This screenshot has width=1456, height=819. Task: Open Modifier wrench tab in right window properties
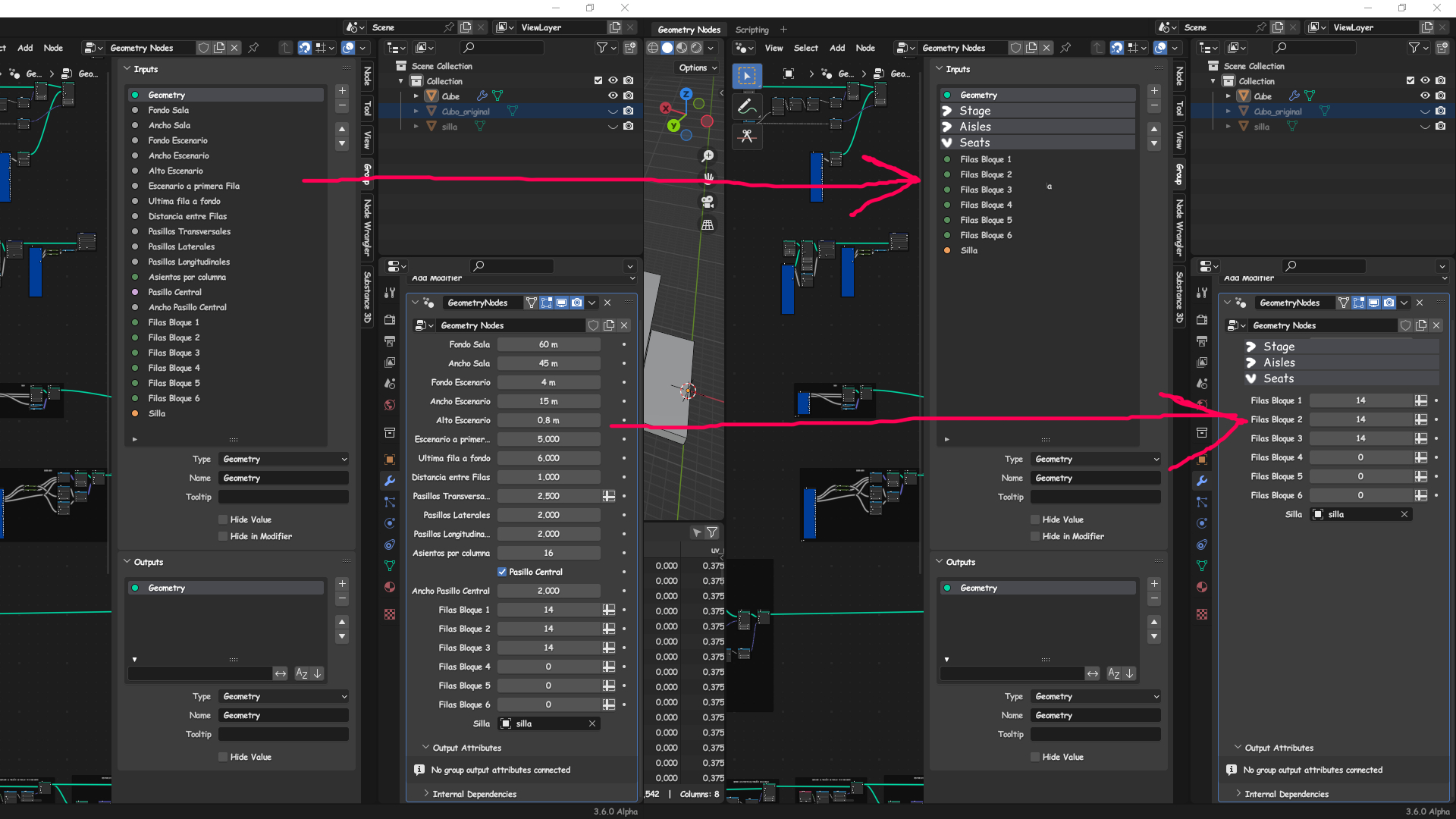point(1202,481)
